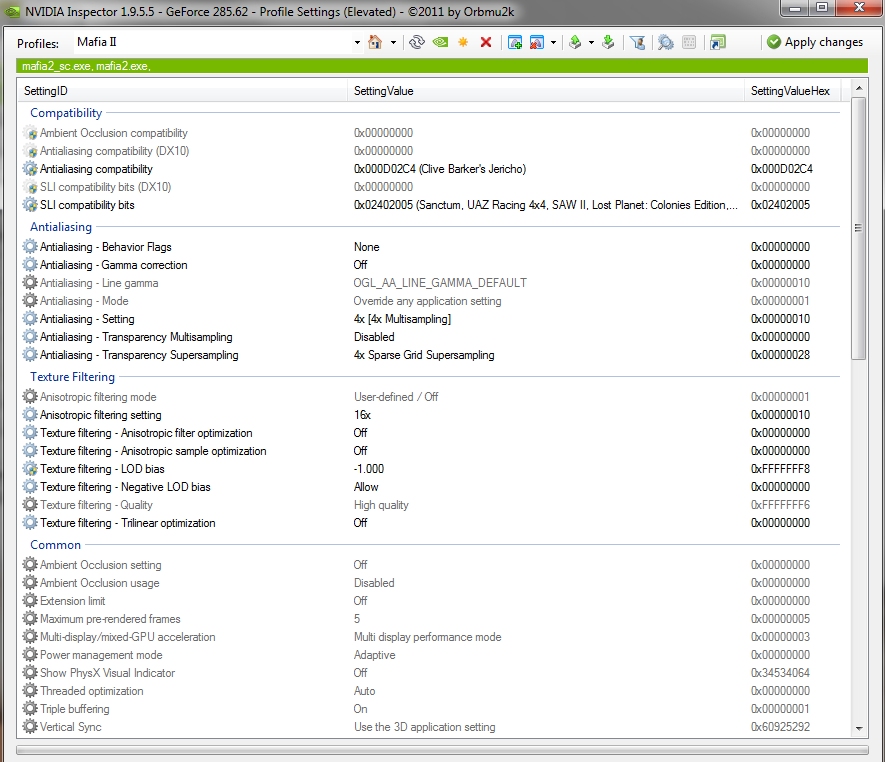Viewport: 885px width, 762px height.
Task: Click the High quality texture filtering value
Action: point(381,506)
